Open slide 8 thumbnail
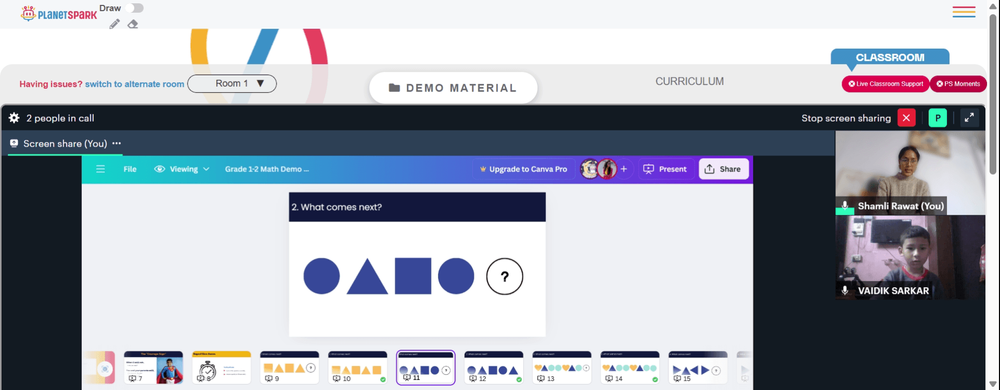Screen dimensions: 1000x390 [221, 367]
